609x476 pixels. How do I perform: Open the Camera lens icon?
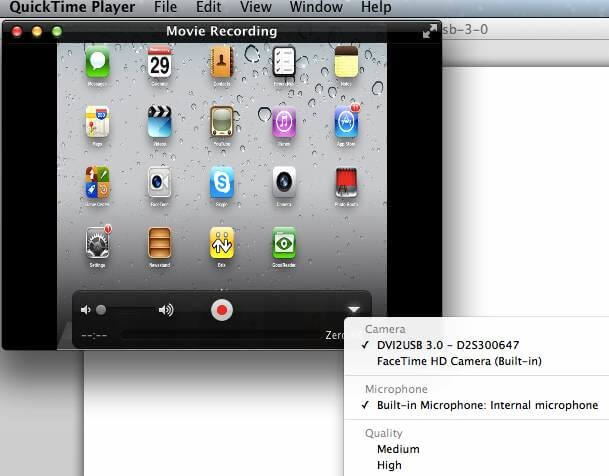284,182
